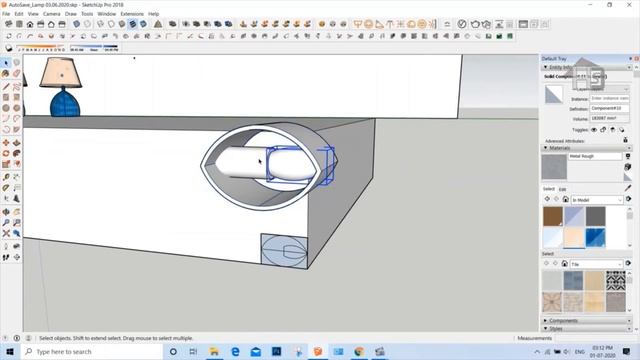Viewport: 640px width, 360px height.
Task: Activate the Follow Me tool
Action: point(16,153)
